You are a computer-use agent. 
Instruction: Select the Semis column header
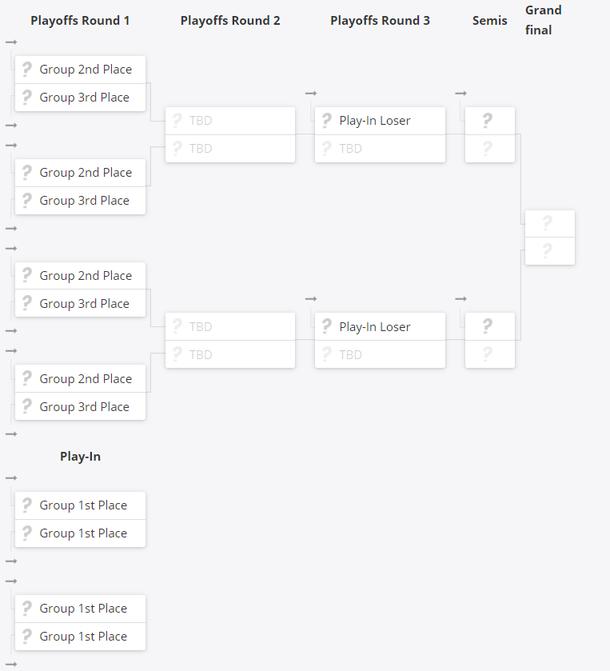(x=490, y=20)
